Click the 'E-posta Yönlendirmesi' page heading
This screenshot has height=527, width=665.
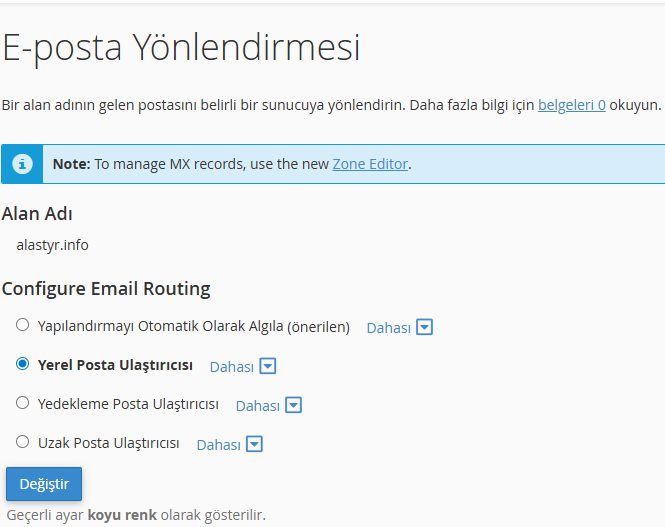181,48
